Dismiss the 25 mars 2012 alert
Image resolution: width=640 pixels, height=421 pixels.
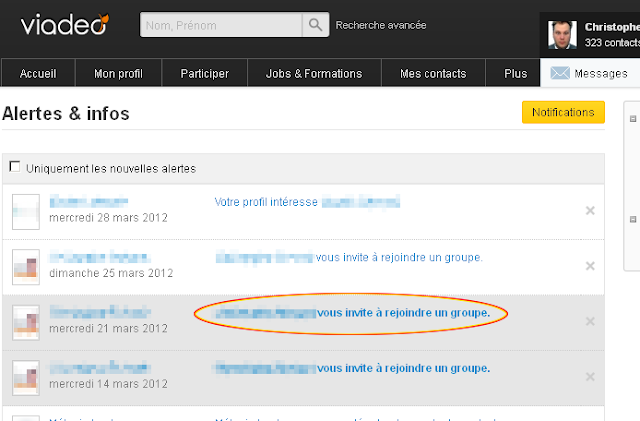590,266
